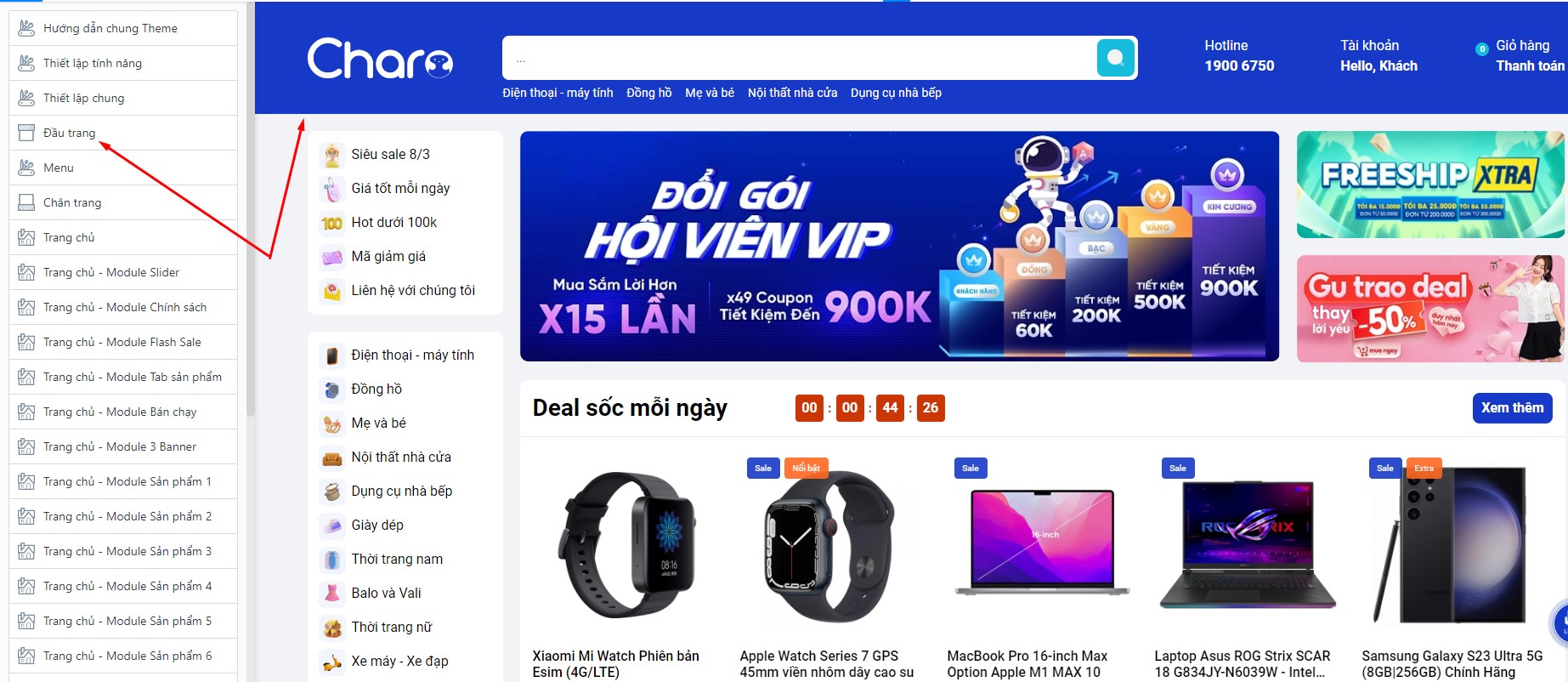Open Trang chủ - Module Flash Sale
The image size is (1568, 682).
pyautogui.click(x=123, y=342)
